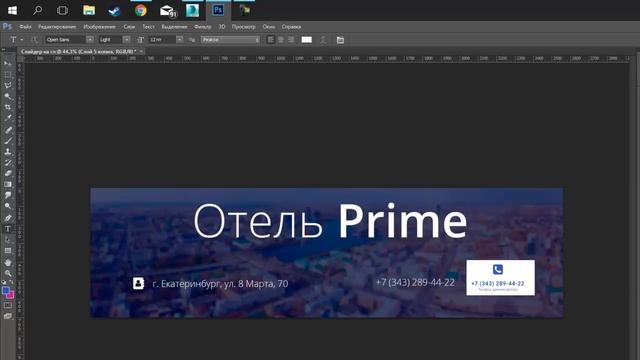Change screen mode from toolbox
Viewport: 640px width, 360px height.
[8, 316]
